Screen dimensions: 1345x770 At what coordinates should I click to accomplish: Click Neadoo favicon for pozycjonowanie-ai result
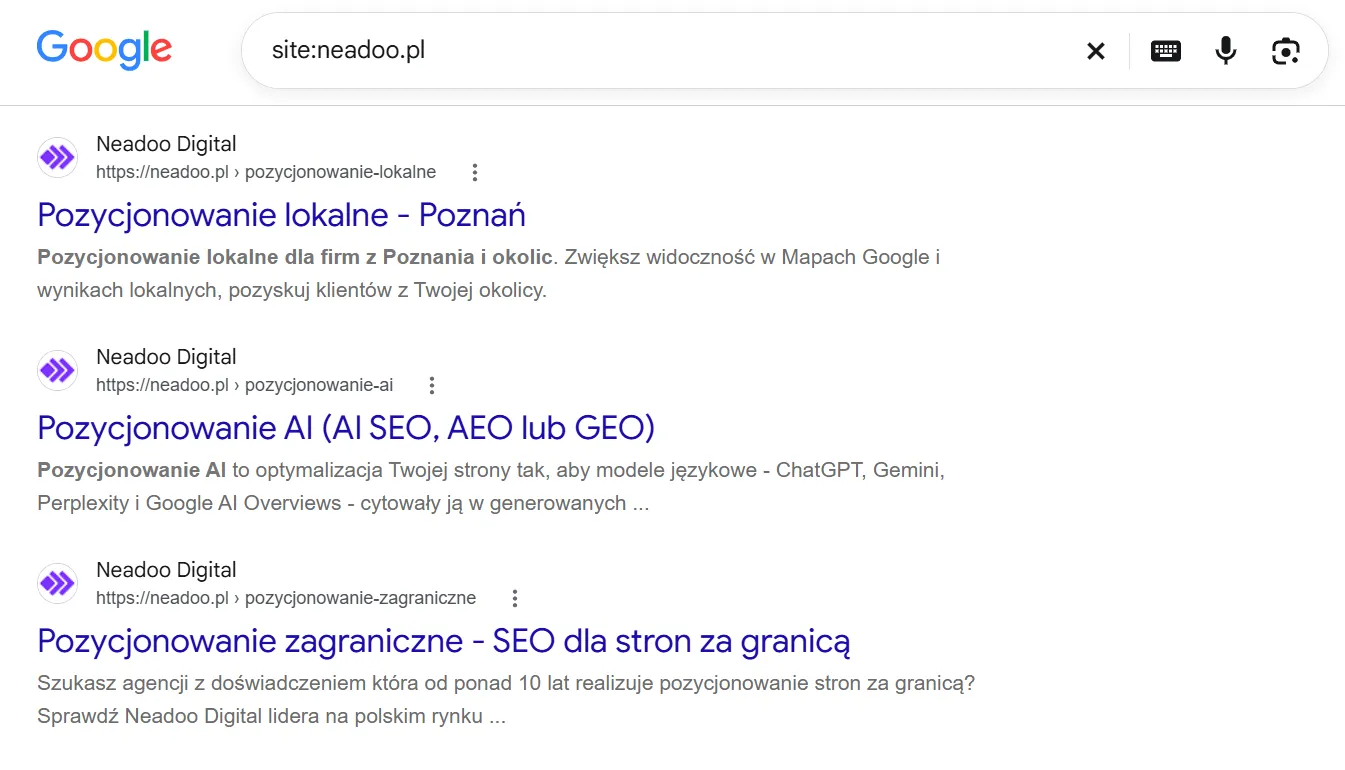coord(57,370)
